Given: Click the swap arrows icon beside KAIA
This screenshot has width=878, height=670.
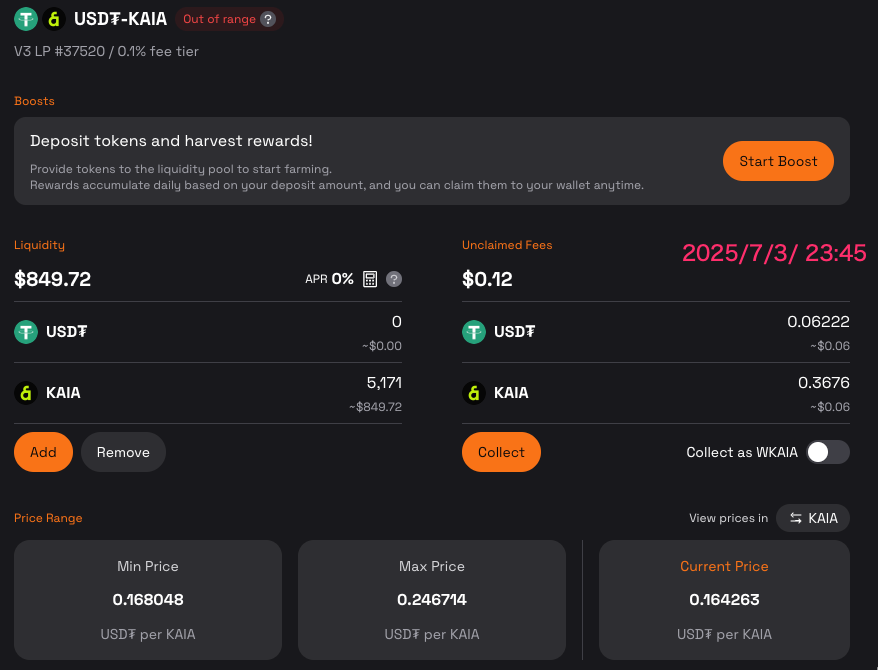Looking at the screenshot, I should tap(796, 518).
